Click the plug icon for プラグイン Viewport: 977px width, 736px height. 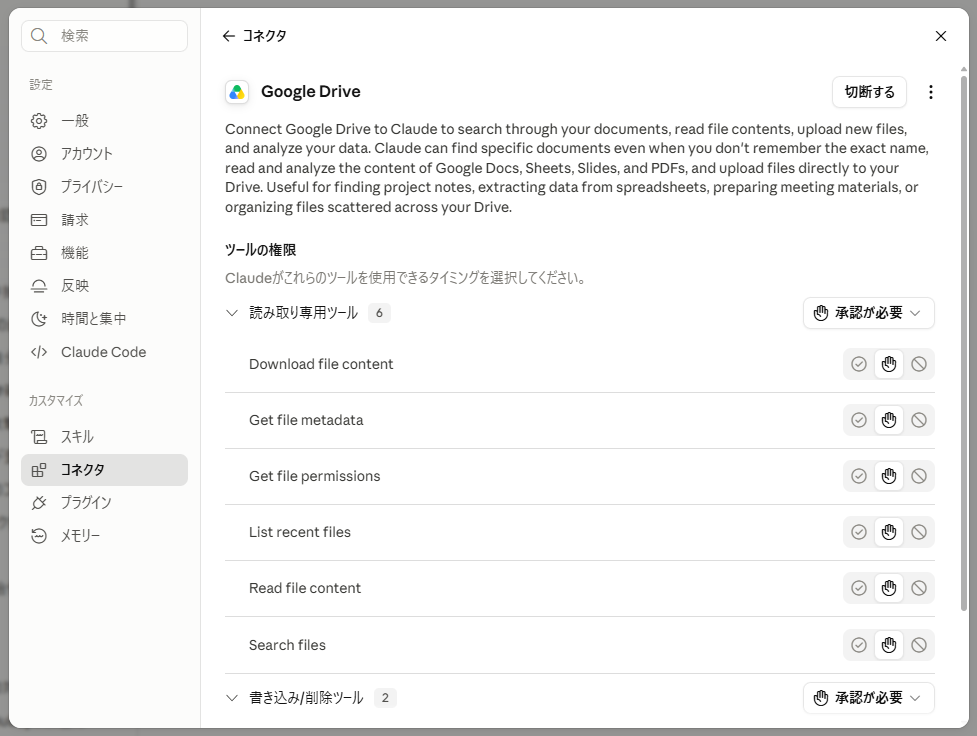[x=39, y=503]
